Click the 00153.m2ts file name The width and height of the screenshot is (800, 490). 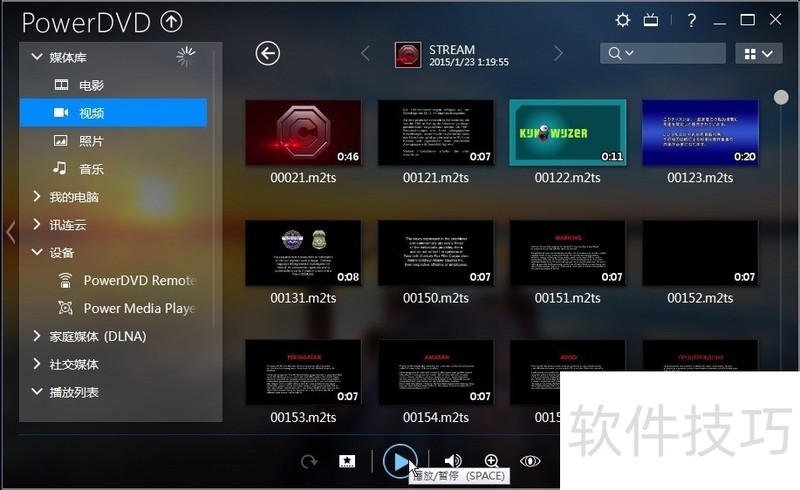(x=303, y=418)
